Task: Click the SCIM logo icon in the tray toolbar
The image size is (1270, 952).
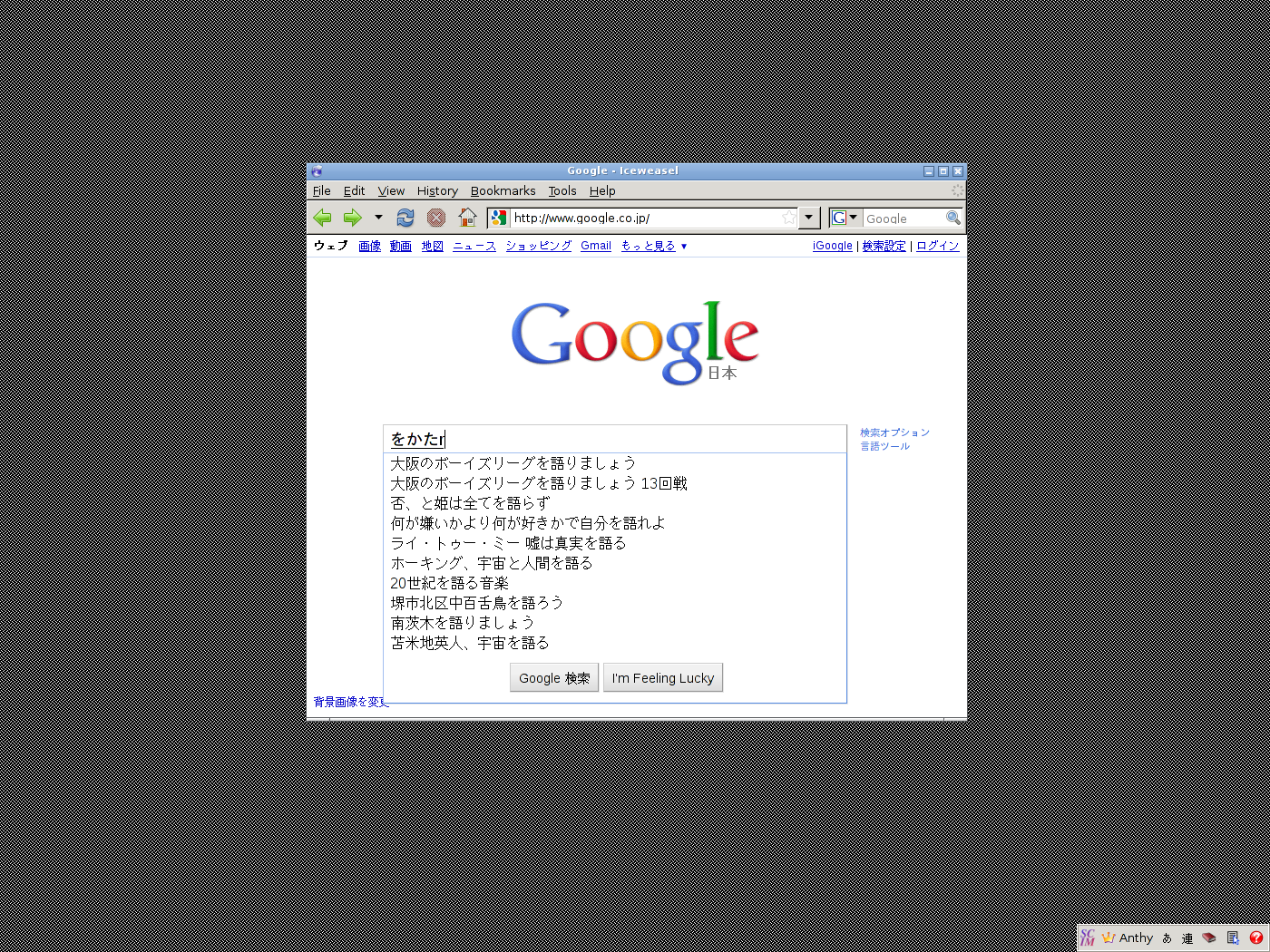Action: [x=1088, y=937]
